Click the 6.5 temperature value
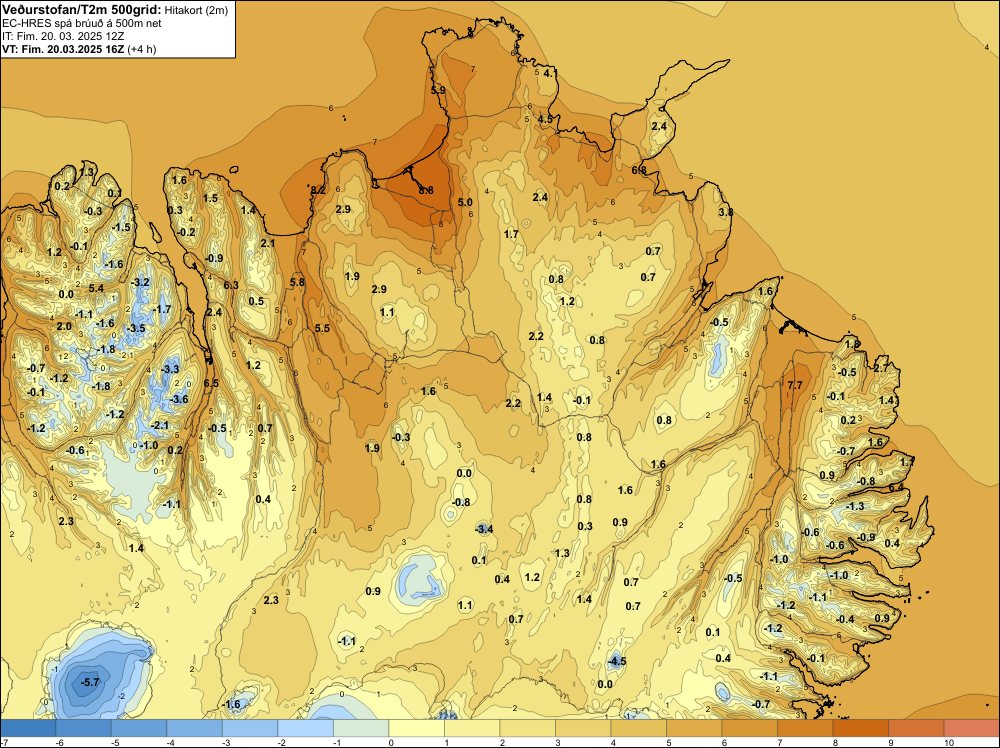 coord(211,383)
